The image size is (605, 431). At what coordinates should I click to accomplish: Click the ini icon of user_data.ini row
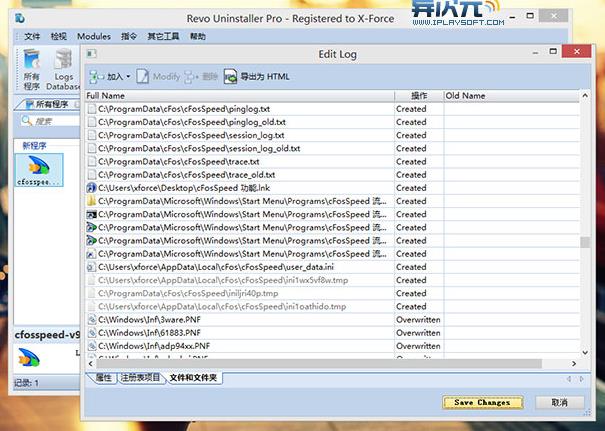pos(91,267)
